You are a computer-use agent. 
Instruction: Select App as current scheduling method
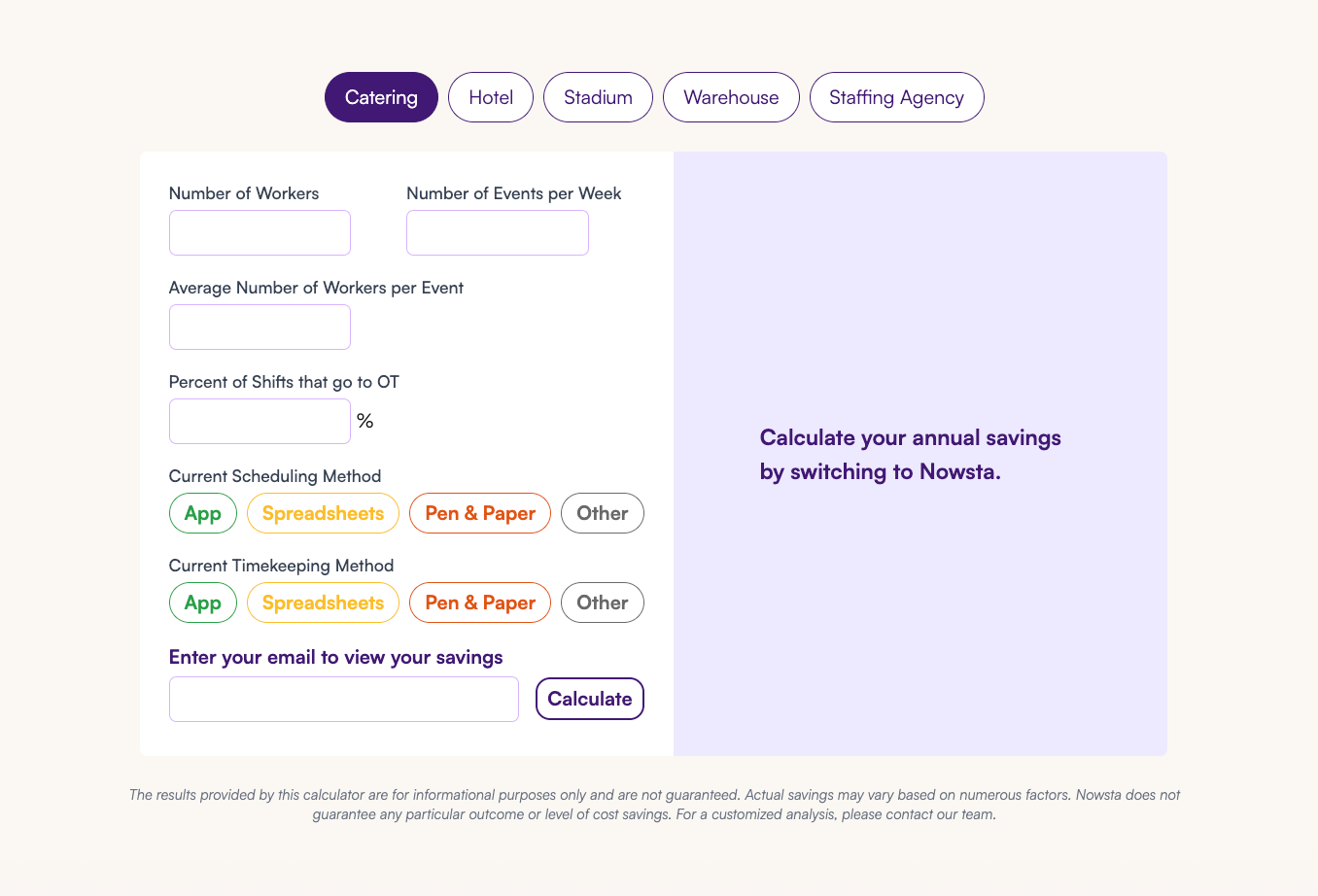203,512
